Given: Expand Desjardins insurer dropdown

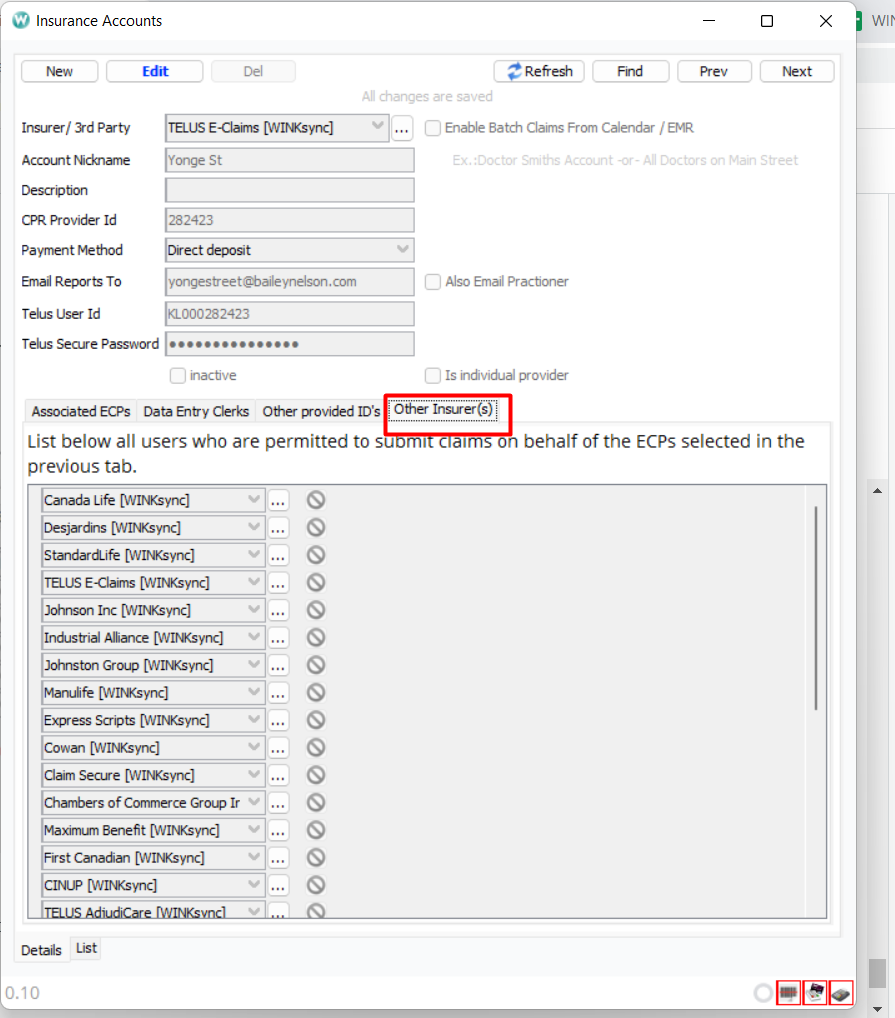Looking at the screenshot, I should (254, 527).
